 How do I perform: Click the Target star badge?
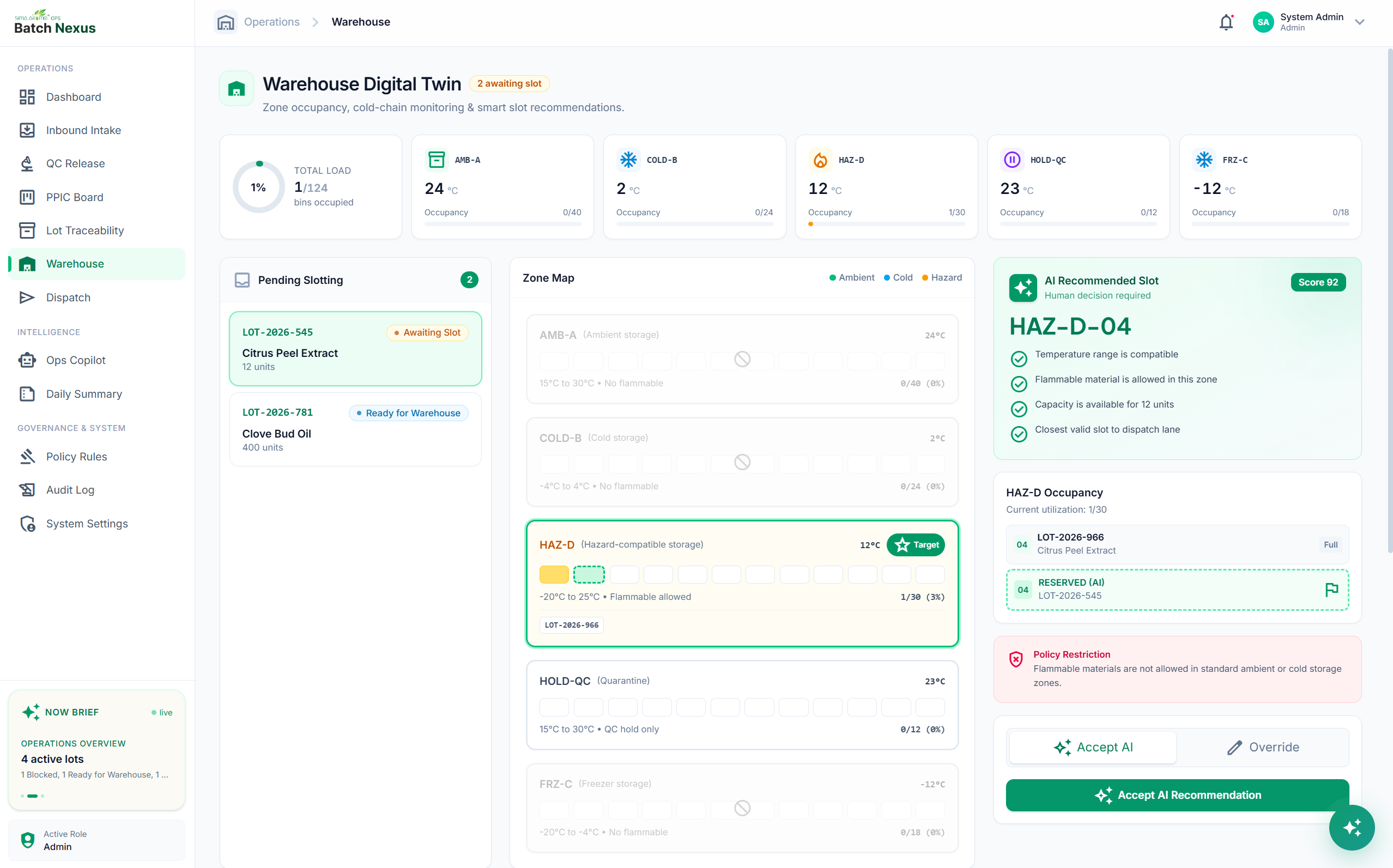point(916,545)
